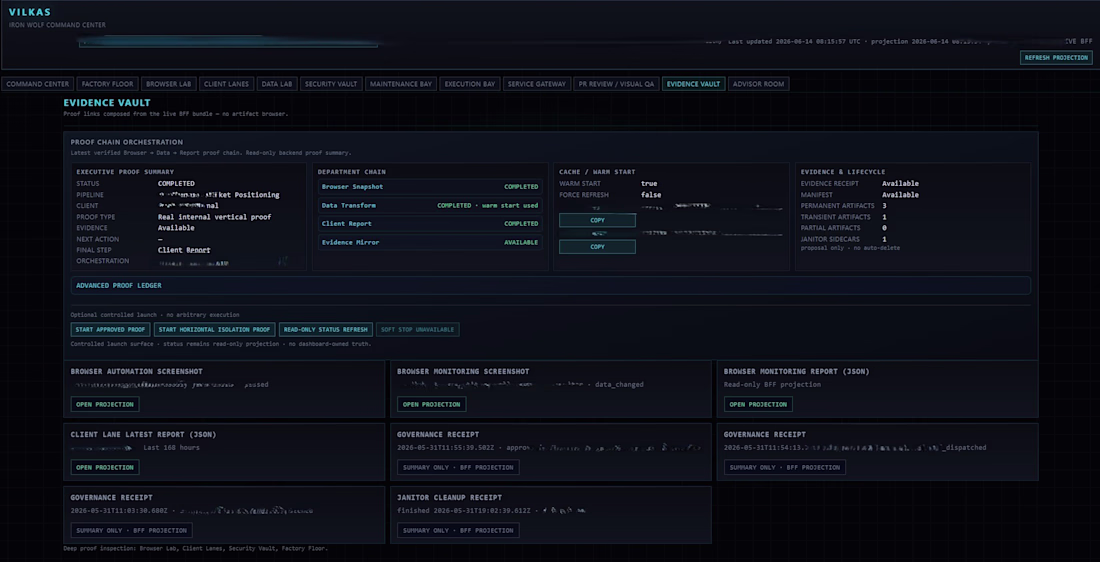The height and width of the screenshot is (562, 1100).
Task: Click the Soft Stop Unavailable button
Action: click(417, 330)
